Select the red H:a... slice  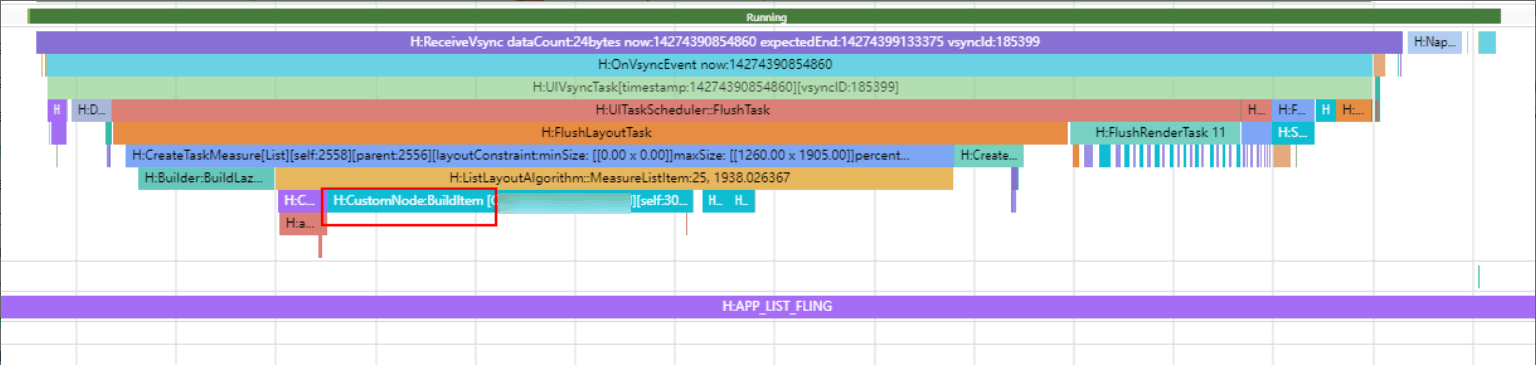[x=302, y=224]
